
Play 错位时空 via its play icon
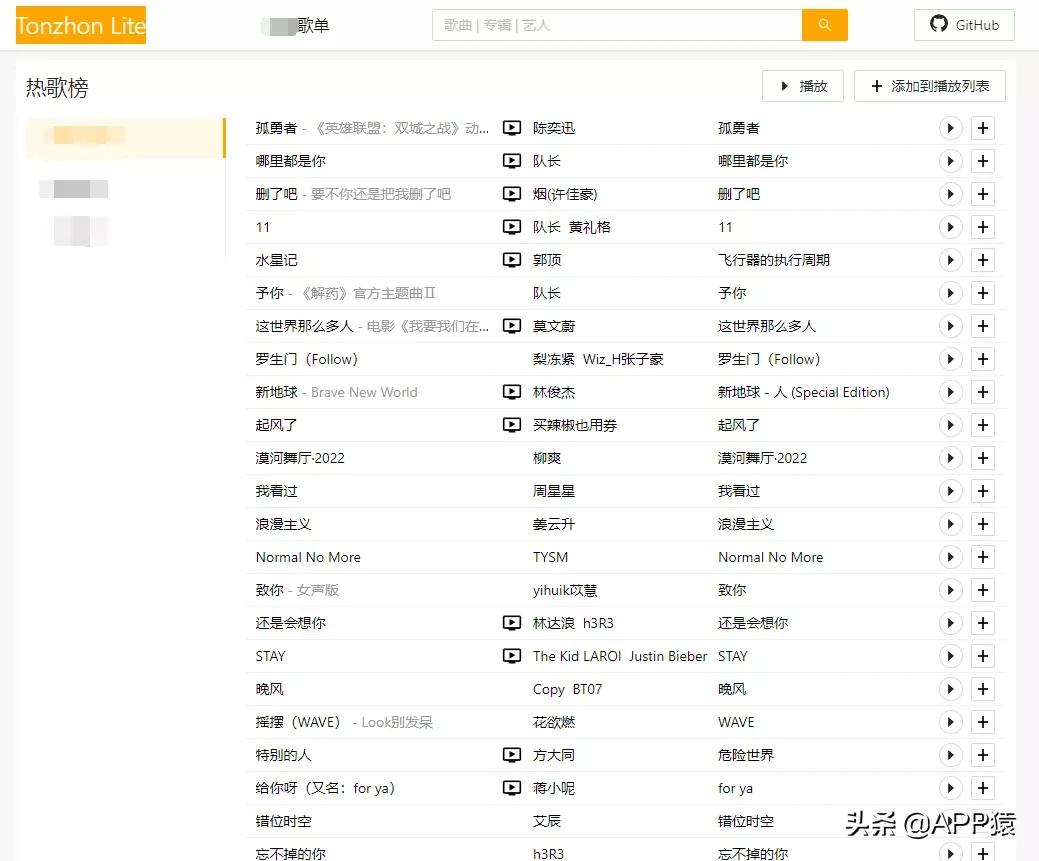950,821
